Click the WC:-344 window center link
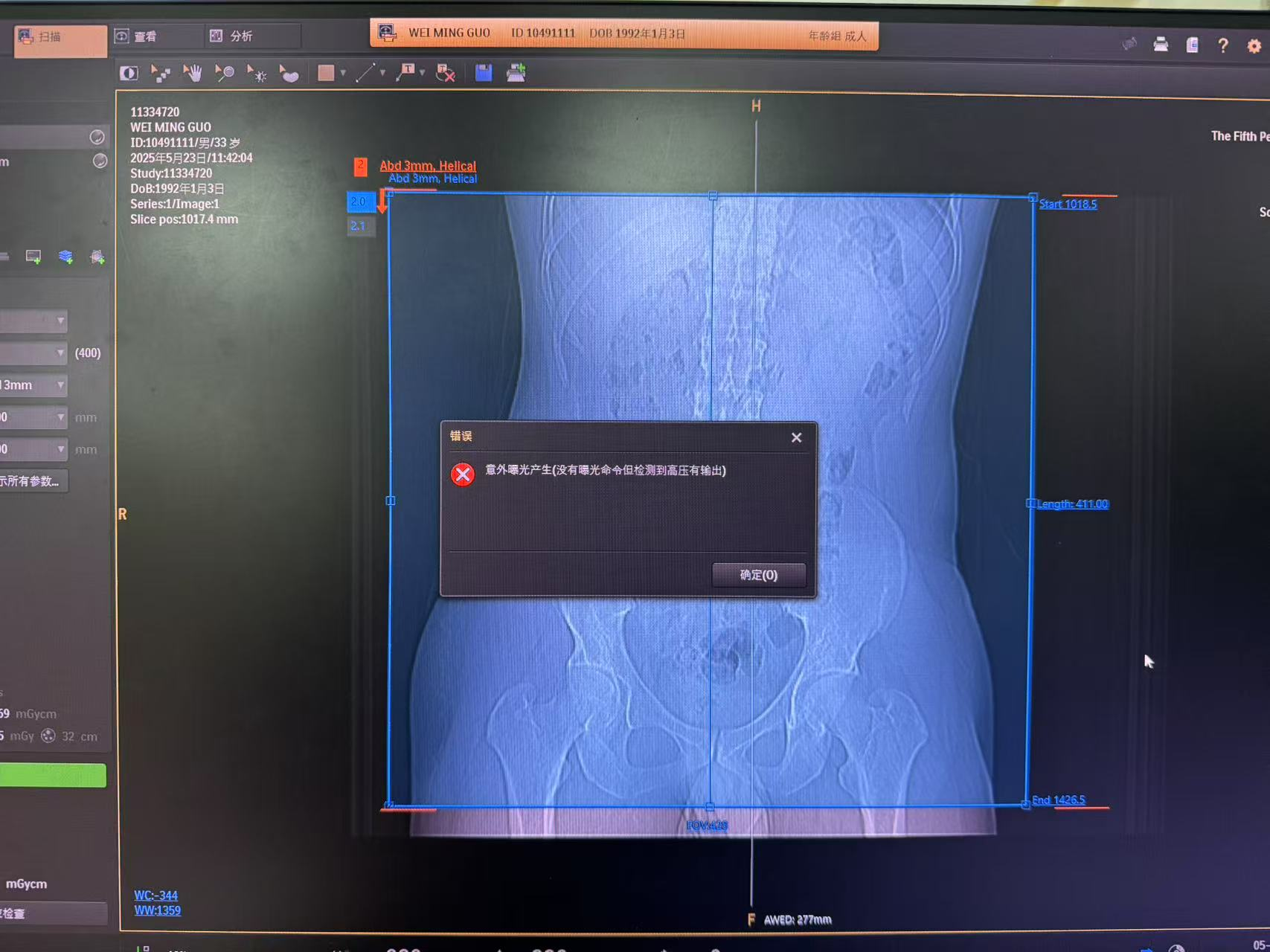This screenshot has height=952, width=1270. point(155,895)
